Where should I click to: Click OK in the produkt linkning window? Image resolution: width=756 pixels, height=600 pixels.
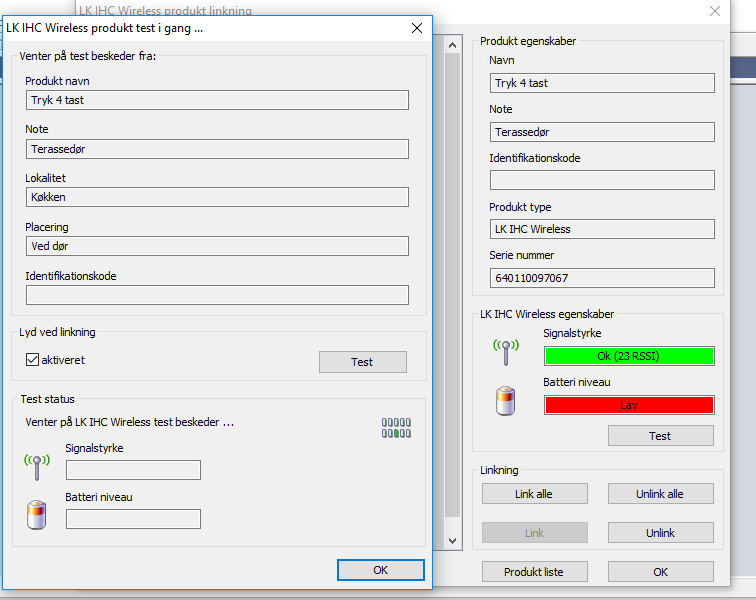(x=661, y=572)
